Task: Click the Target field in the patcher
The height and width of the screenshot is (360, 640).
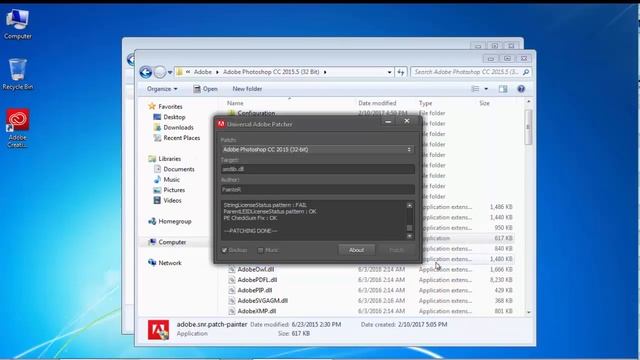Action: [318, 169]
